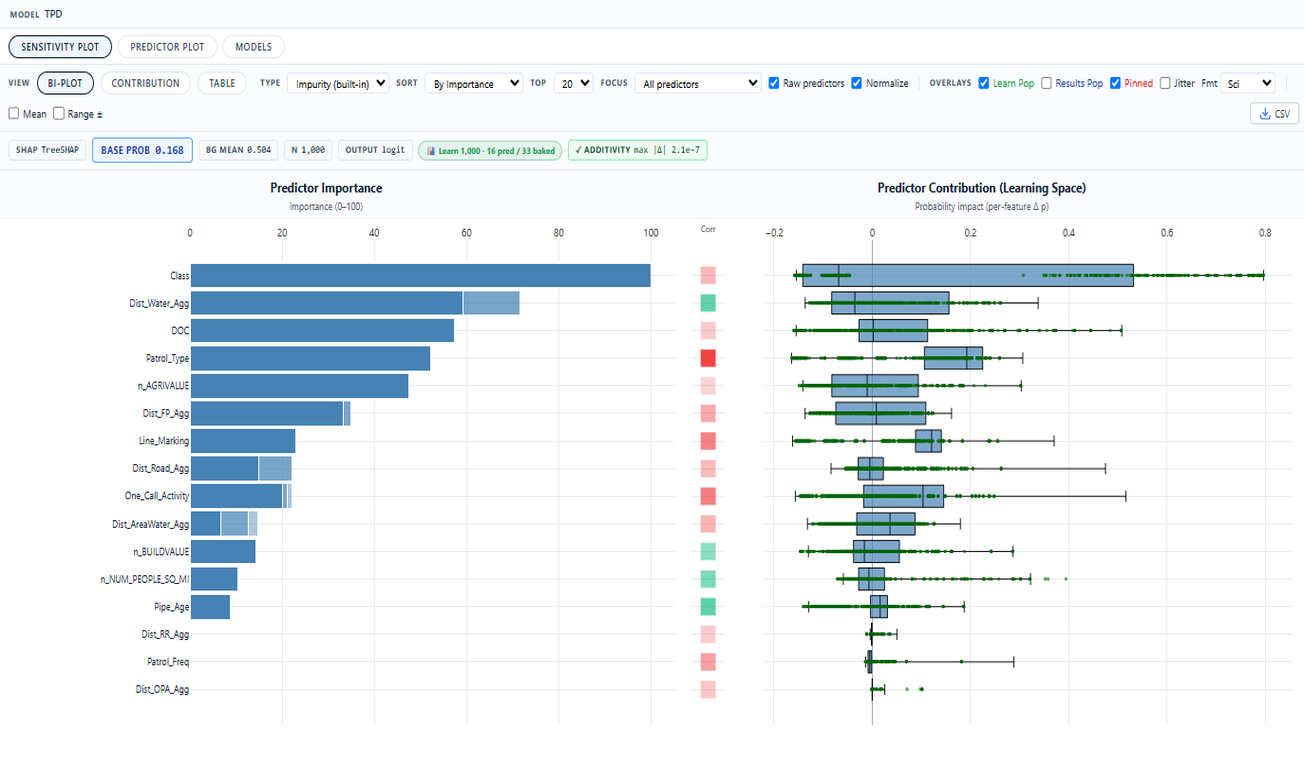1304x772 pixels.
Task: Click the Corr column header
Action: [708, 229]
